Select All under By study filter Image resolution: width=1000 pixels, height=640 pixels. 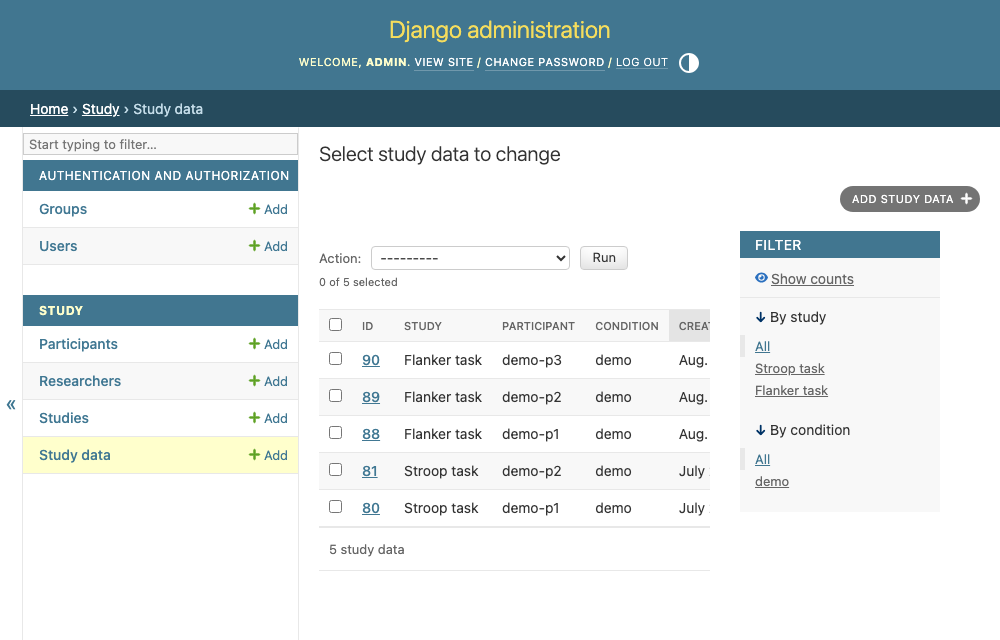click(x=762, y=346)
